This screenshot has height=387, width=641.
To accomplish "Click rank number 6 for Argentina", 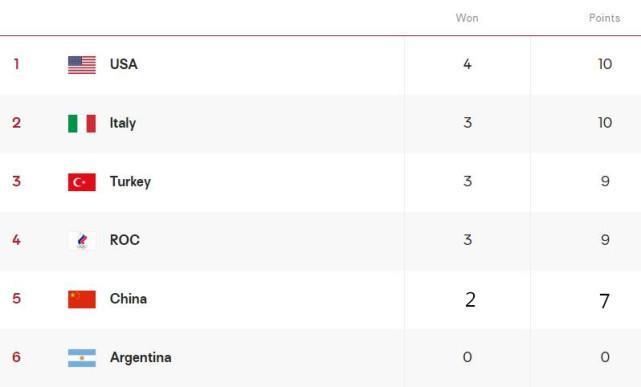I will (x=16, y=357).
